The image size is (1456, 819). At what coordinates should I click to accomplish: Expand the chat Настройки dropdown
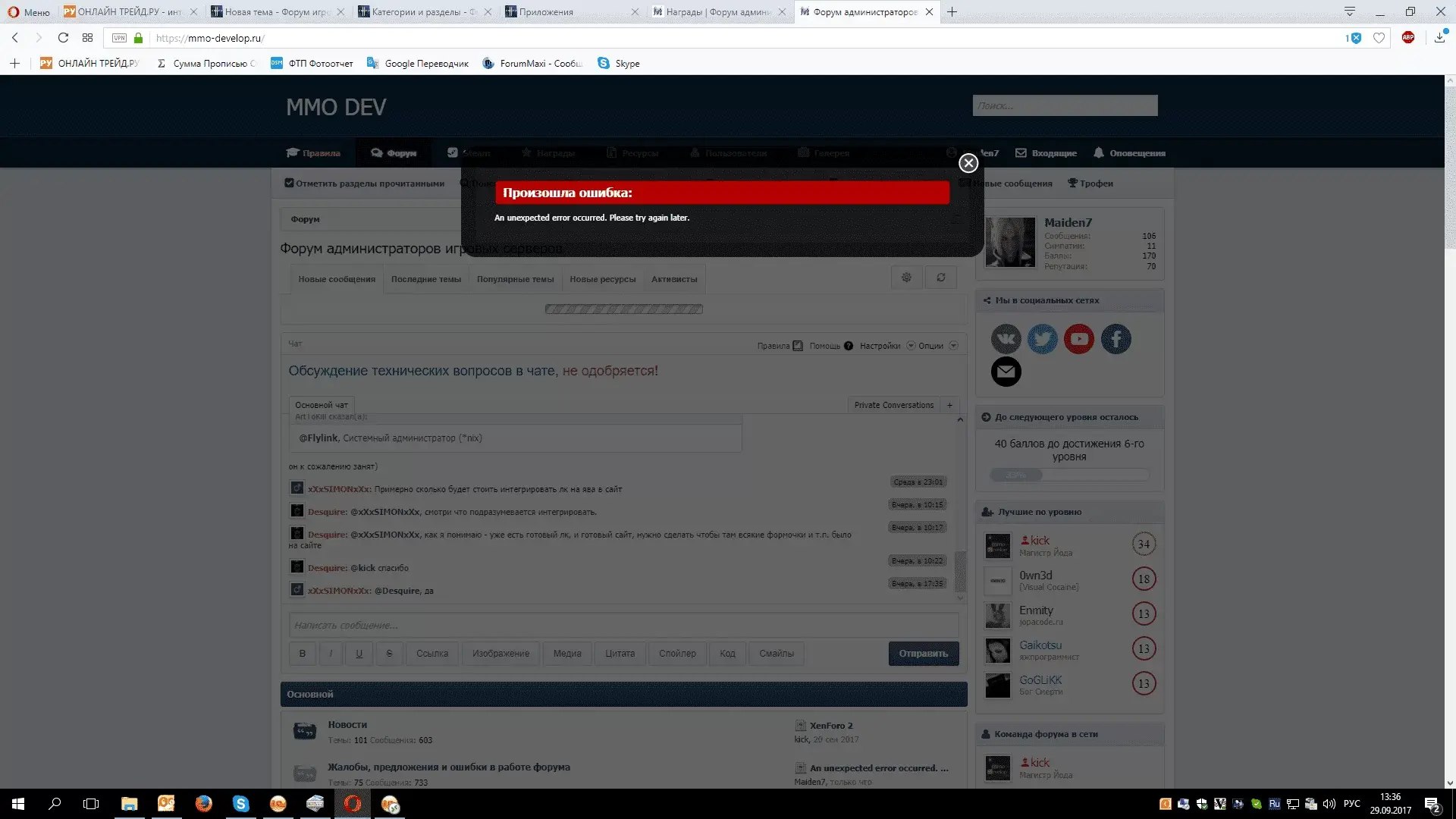click(x=912, y=346)
